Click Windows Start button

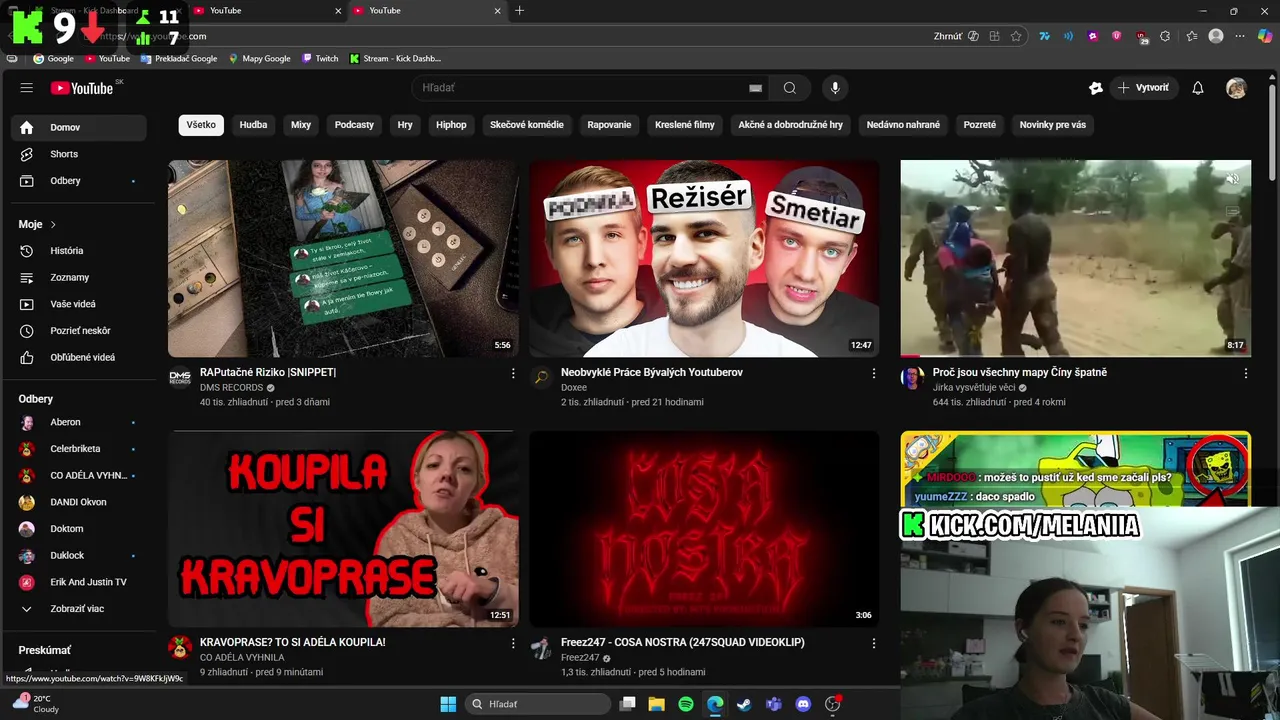[448, 704]
